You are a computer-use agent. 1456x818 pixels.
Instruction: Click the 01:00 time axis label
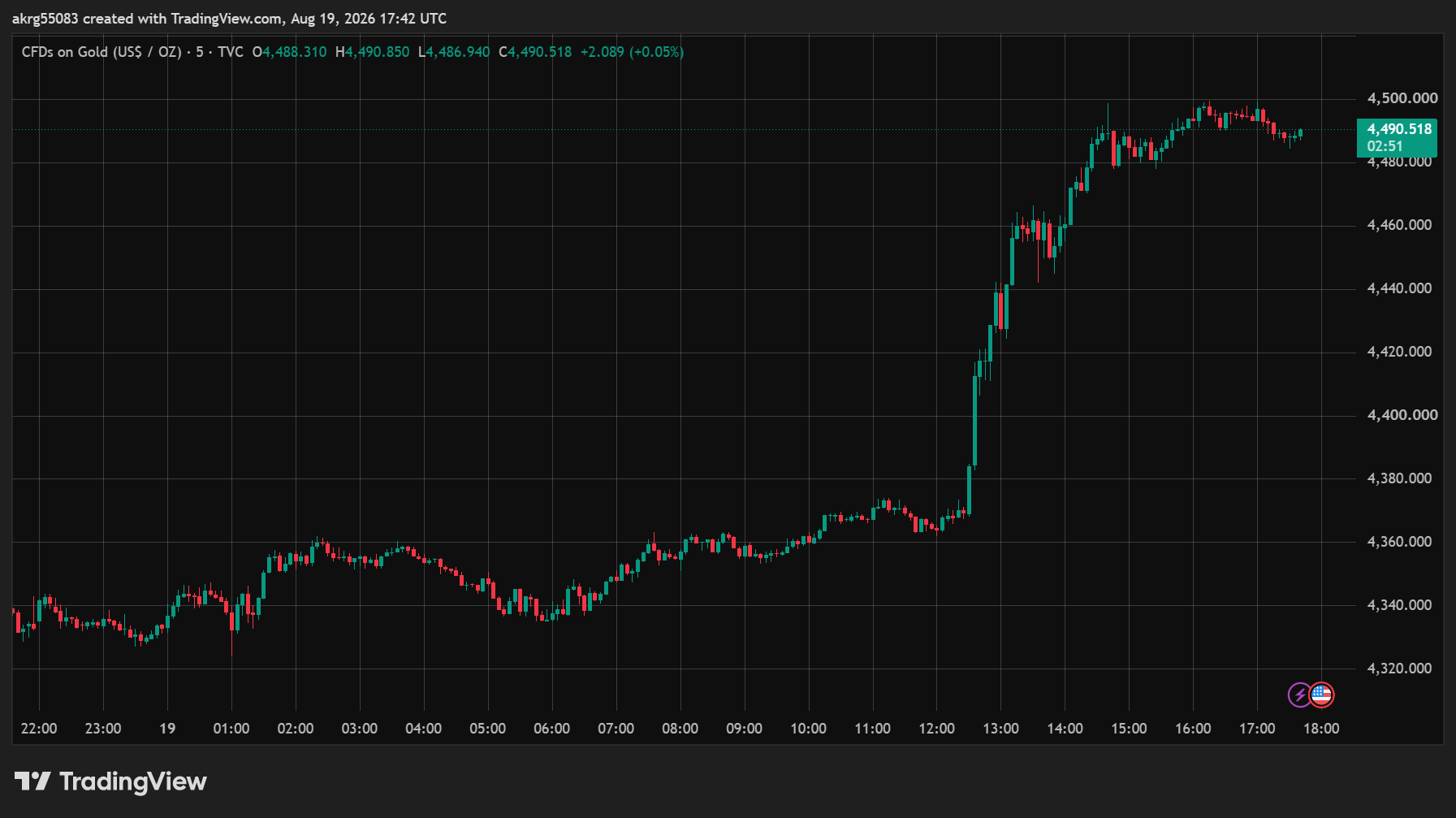point(231,729)
